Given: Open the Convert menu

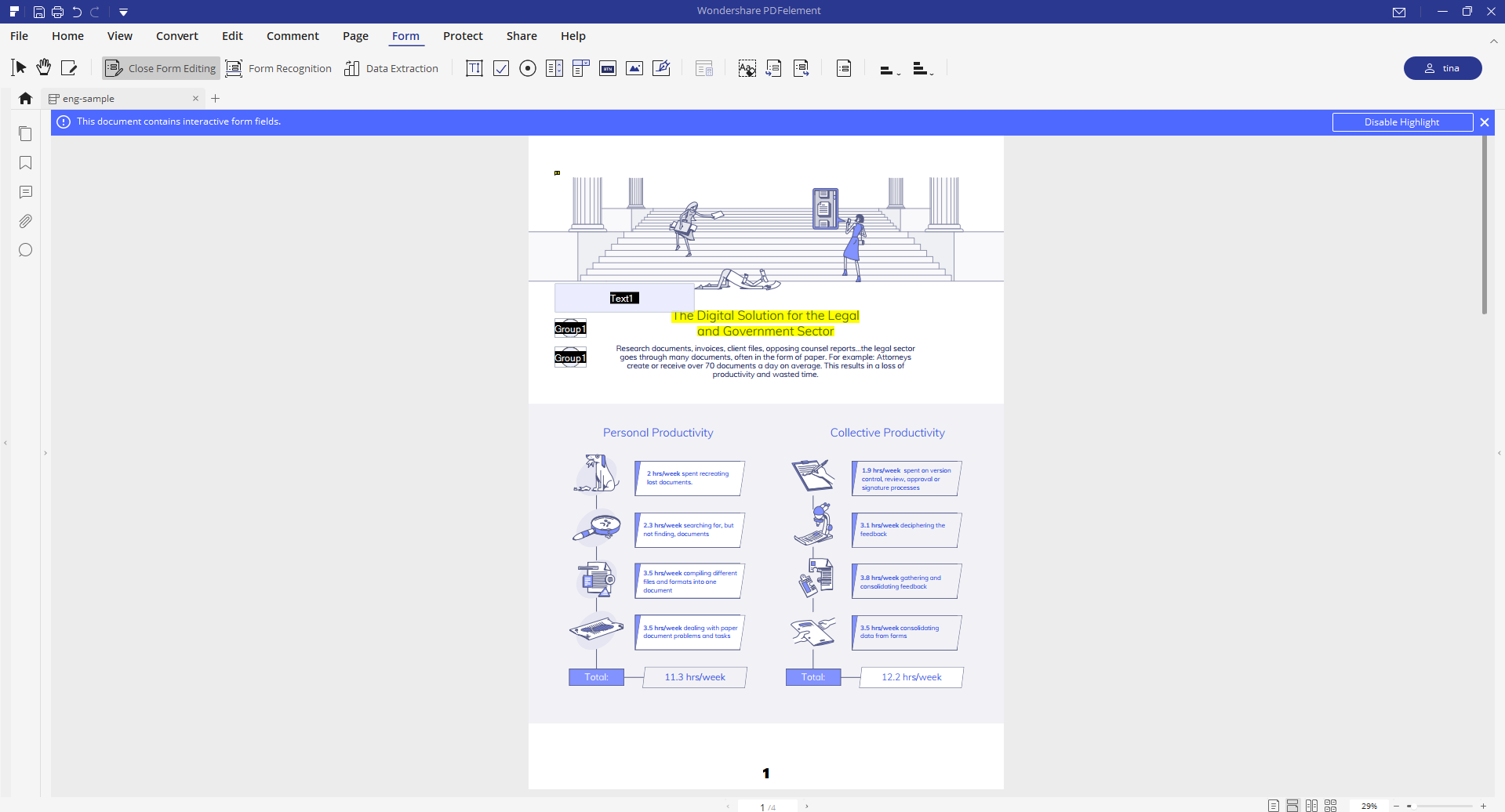Looking at the screenshot, I should pos(176,36).
